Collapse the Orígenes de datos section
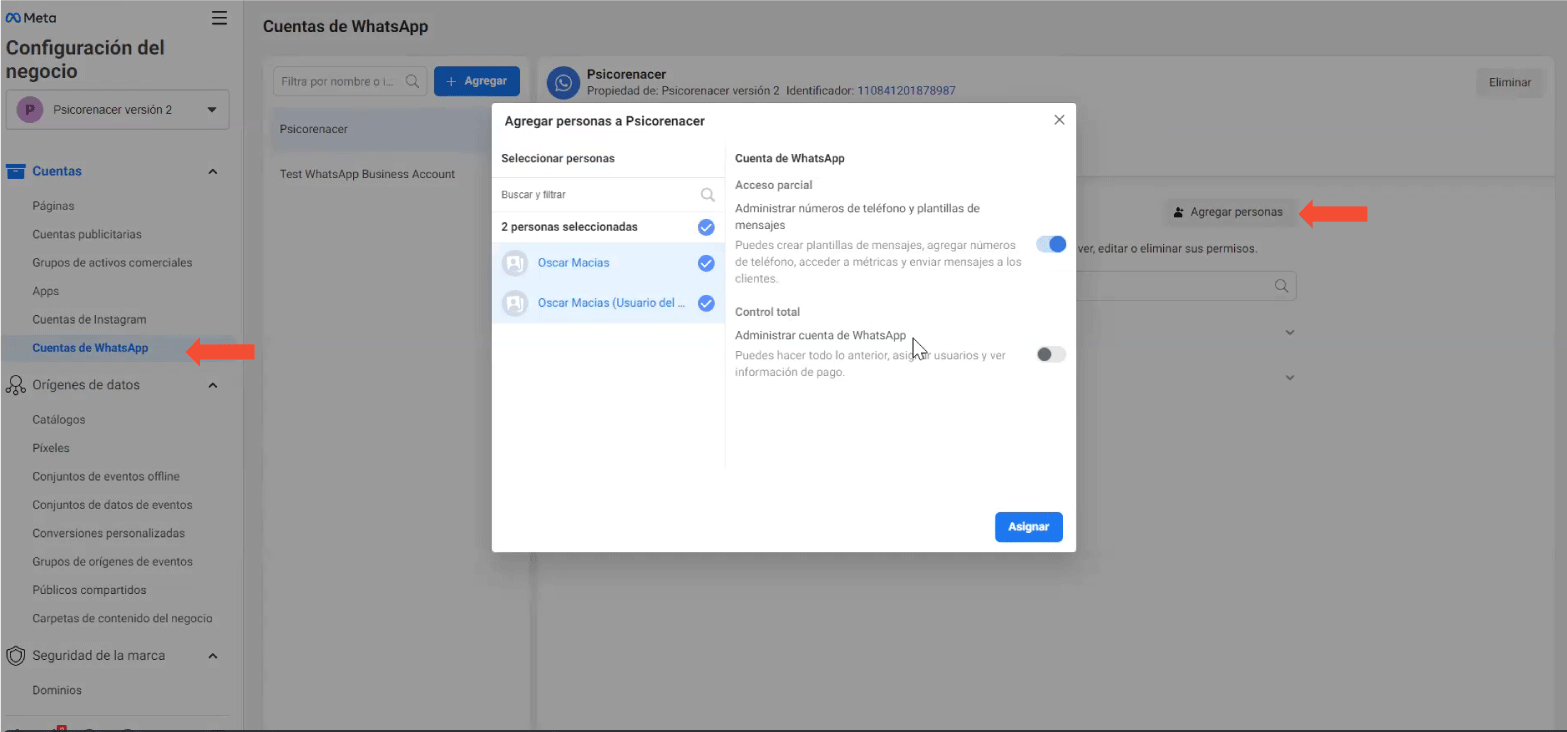Screen dimensions: 1567x732 click(x=212, y=386)
